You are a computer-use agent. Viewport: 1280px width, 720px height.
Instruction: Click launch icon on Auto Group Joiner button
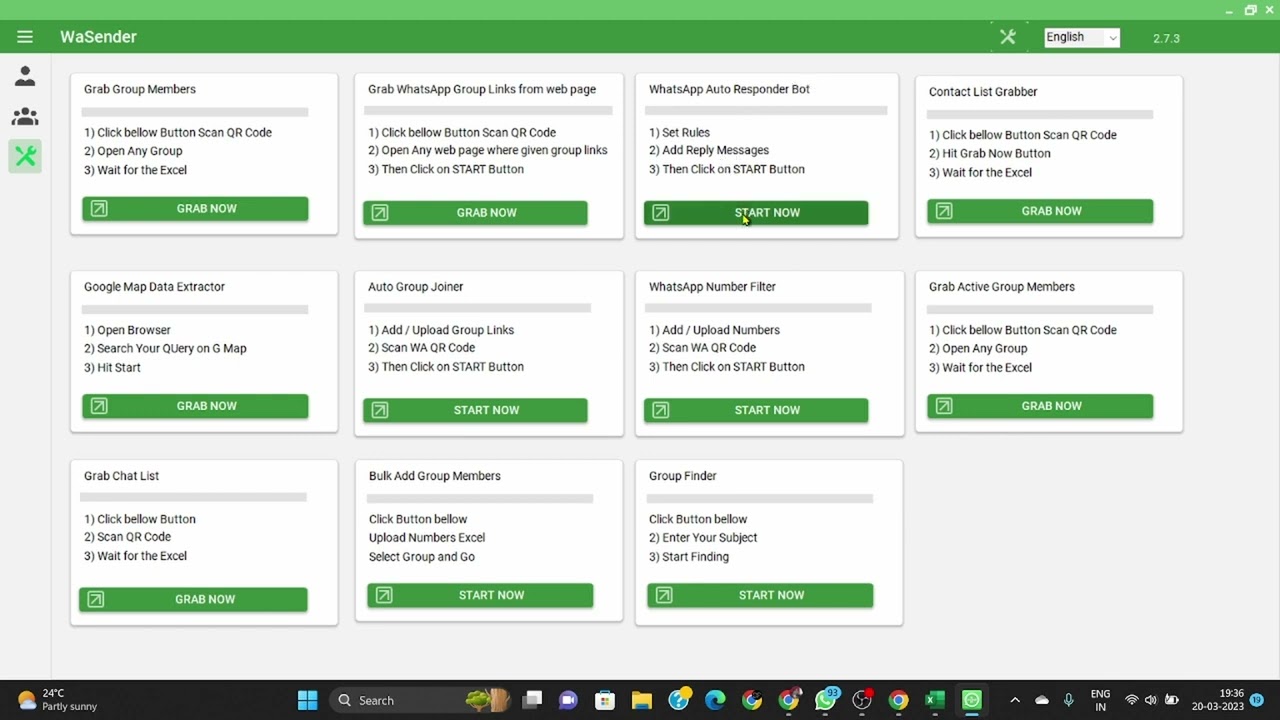[x=379, y=410]
